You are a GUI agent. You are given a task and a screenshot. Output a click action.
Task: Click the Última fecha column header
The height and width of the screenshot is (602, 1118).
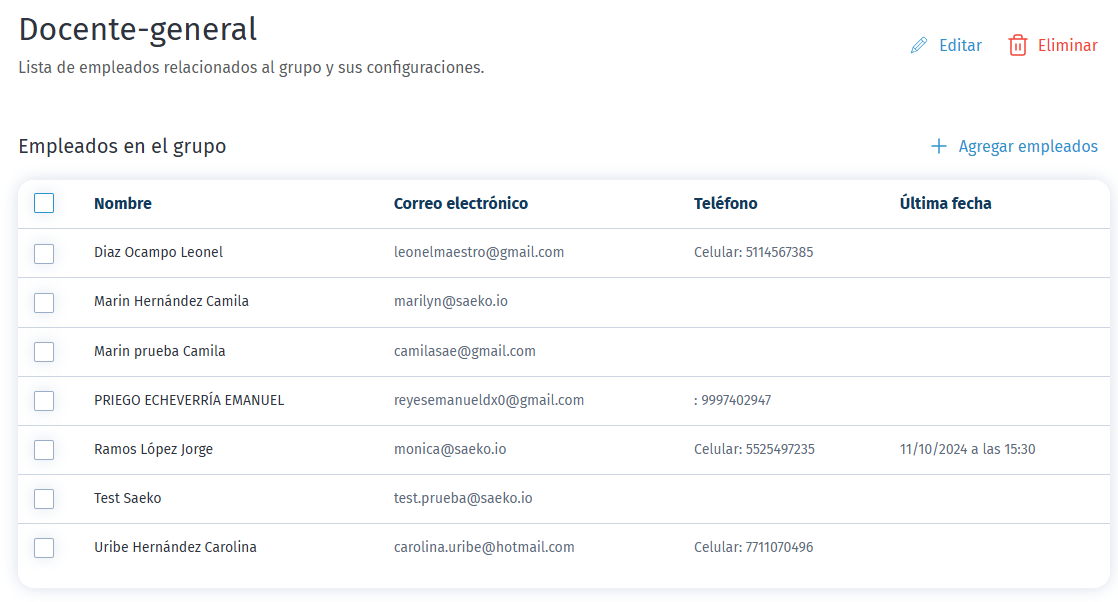pos(944,203)
